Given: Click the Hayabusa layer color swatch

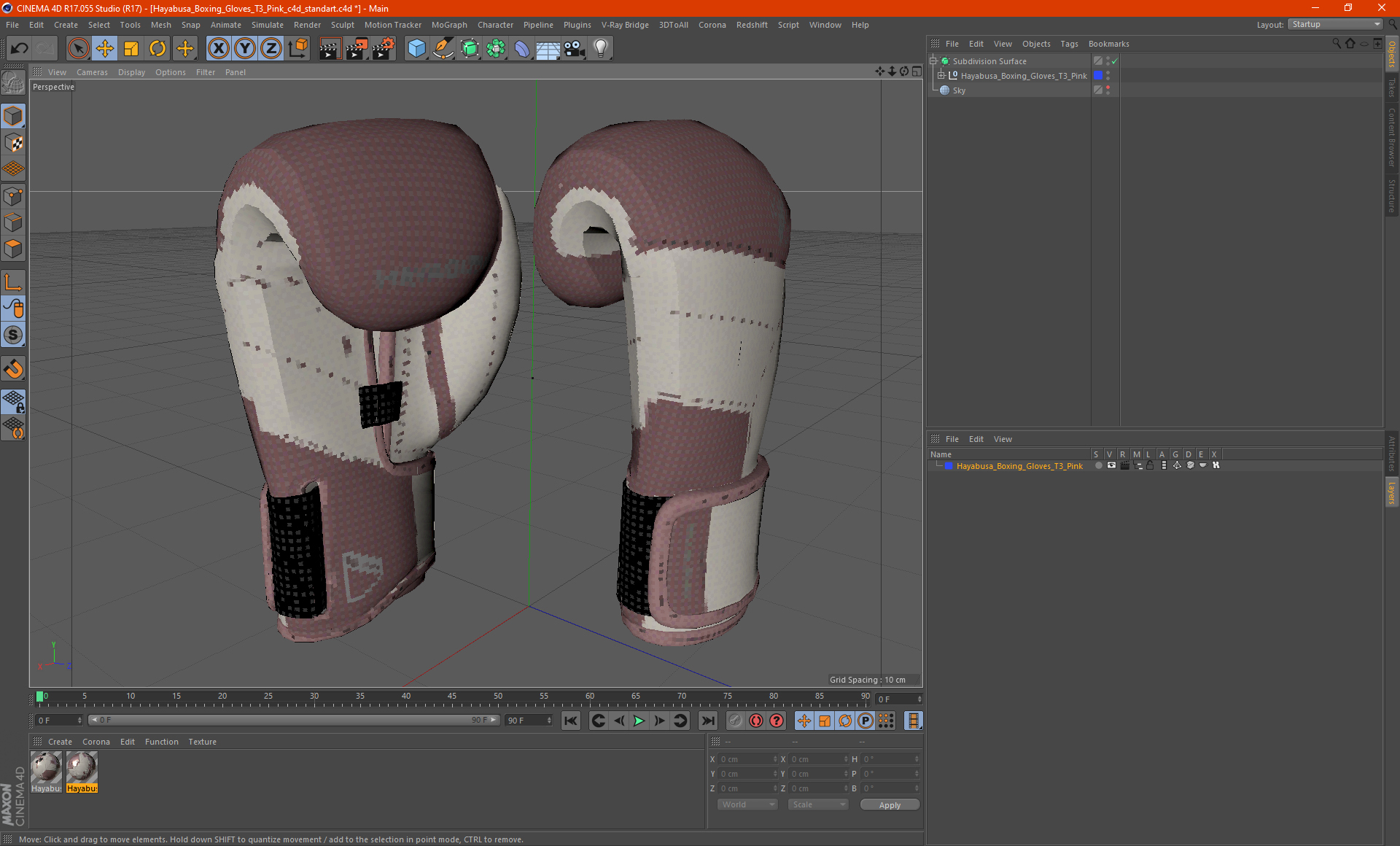Looking at the screenshot, I should pos(949,466).
